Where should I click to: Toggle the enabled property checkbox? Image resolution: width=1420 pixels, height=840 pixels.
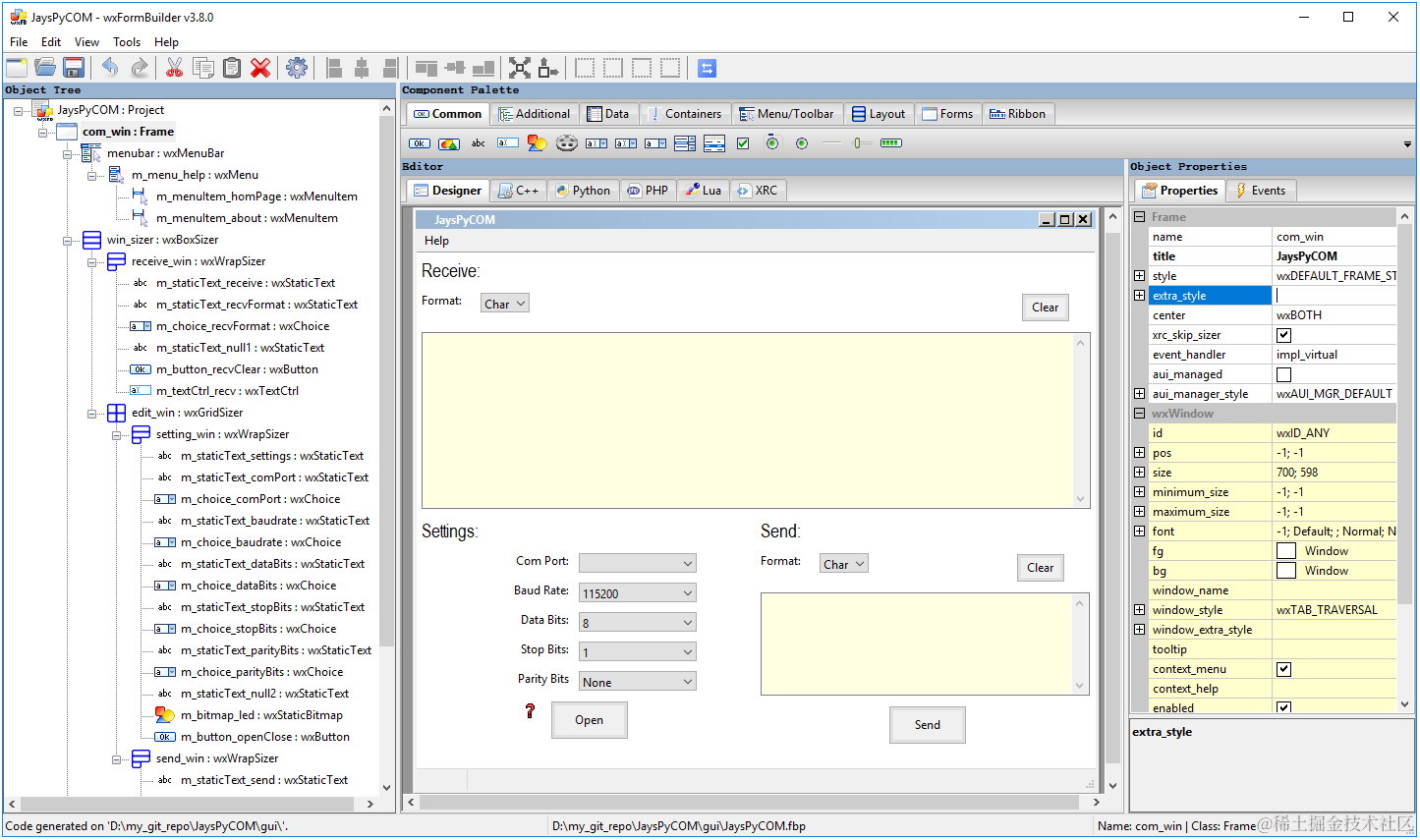[1283, 707]
